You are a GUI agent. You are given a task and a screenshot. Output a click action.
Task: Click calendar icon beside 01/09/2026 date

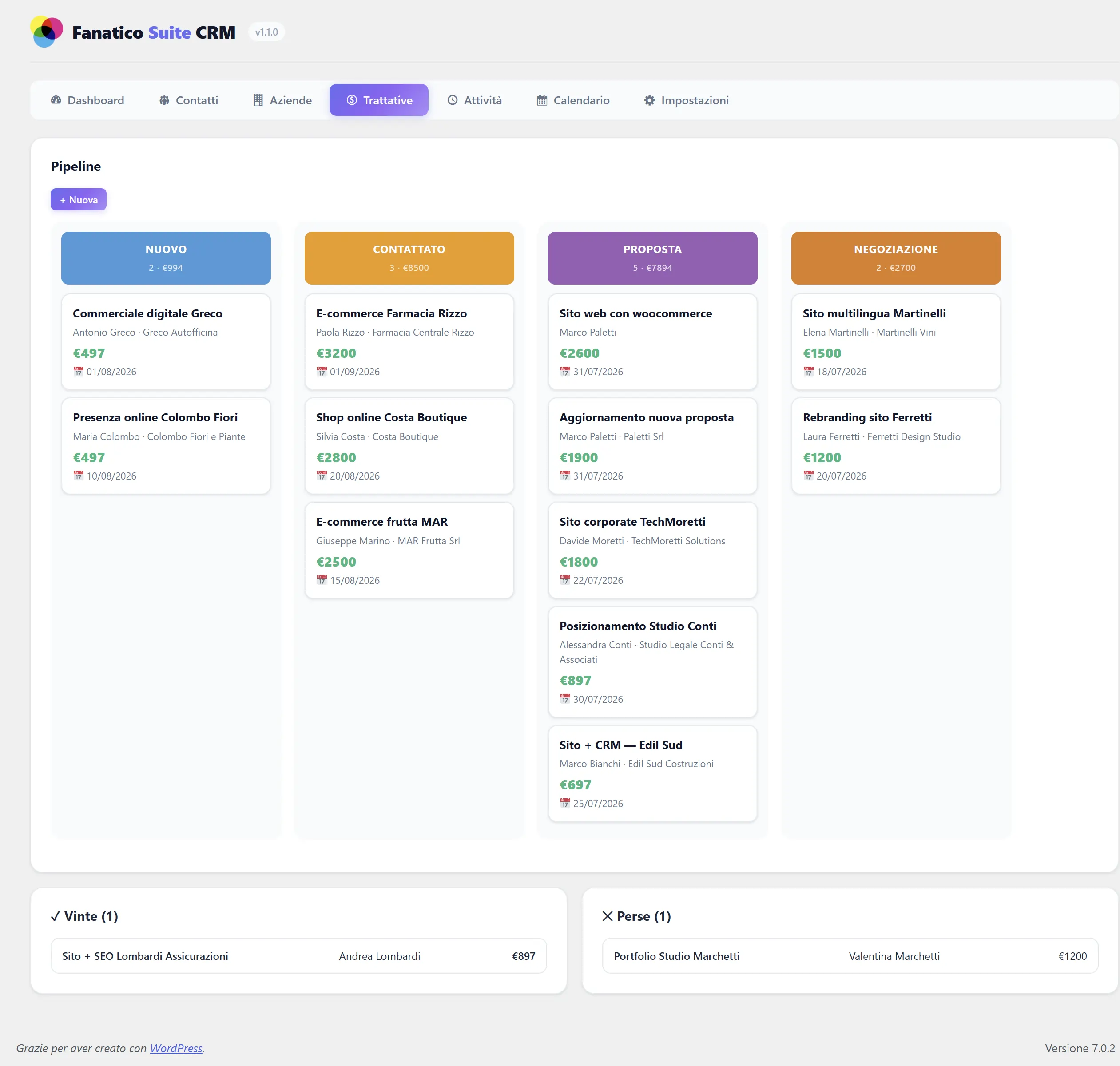(x=322, y=372)
